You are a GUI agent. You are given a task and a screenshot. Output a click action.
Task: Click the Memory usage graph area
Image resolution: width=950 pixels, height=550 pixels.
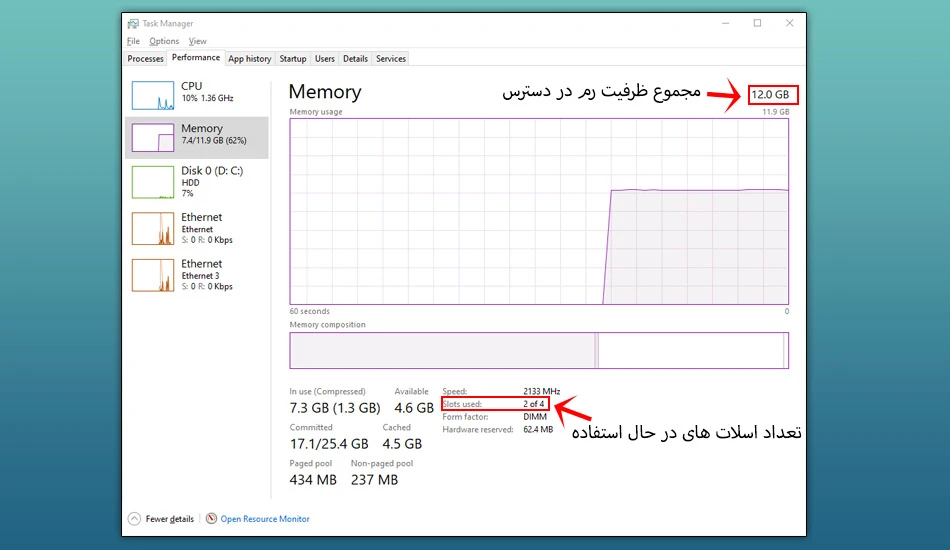[539, 211]
